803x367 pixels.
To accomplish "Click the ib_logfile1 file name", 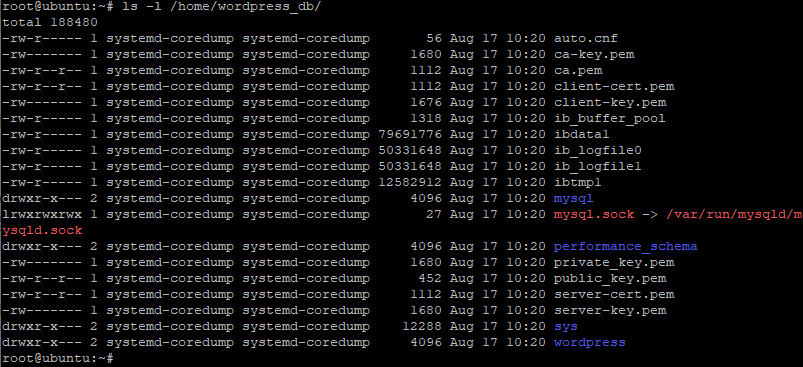I will (x=598, y=166).
